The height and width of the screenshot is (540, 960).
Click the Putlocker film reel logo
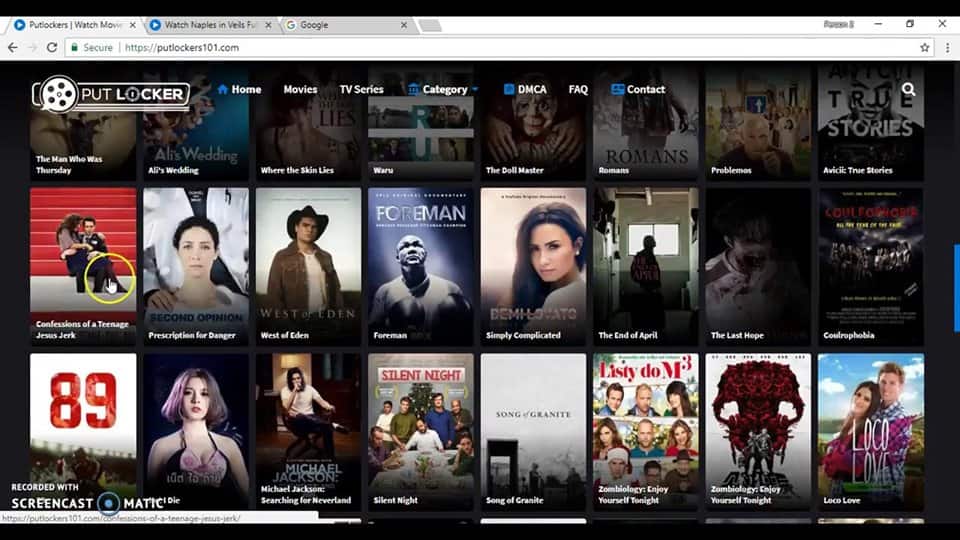click(x=111, y=94)
